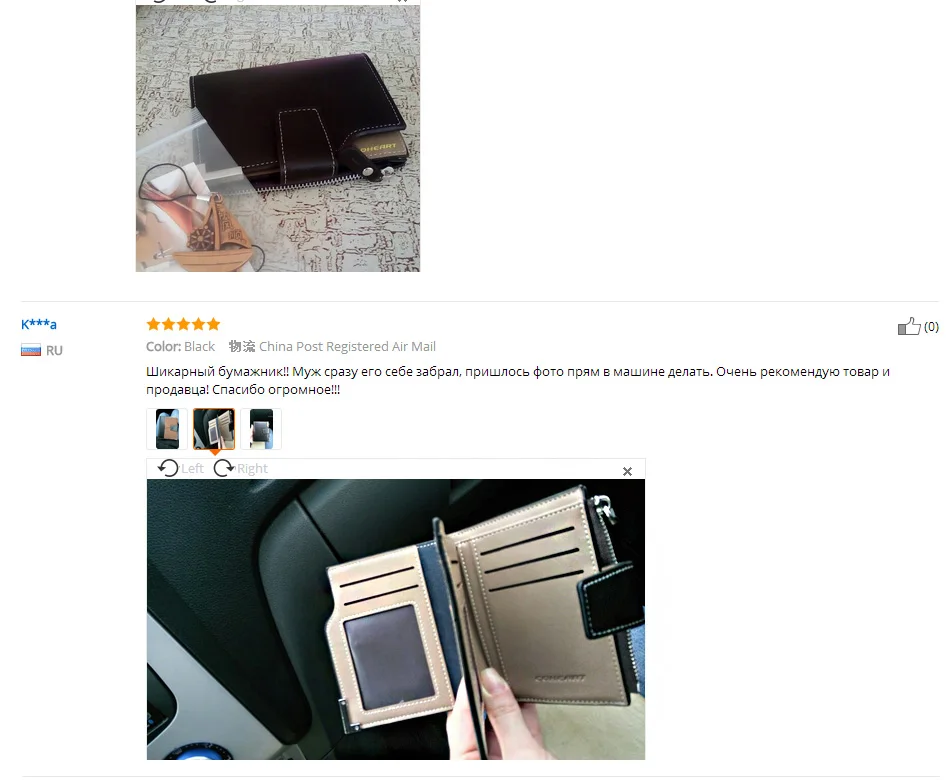Click the 'Right' rotate text label
Screen dimensions: 946x780
252,468
